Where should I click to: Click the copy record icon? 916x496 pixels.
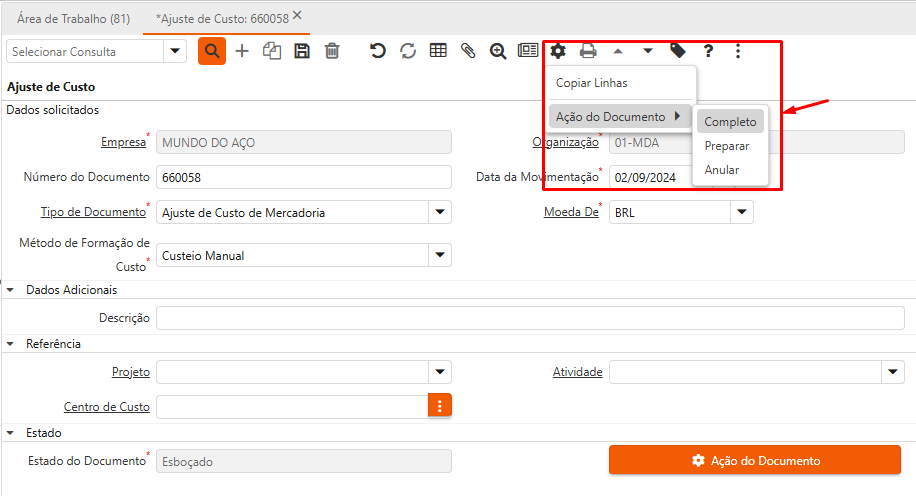[x=272, y=51]
